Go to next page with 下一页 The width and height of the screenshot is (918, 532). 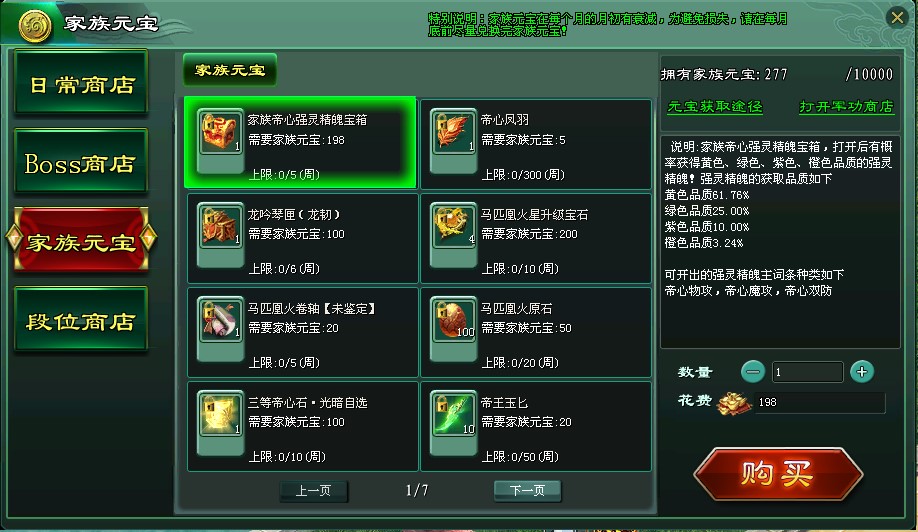point(527,490)
